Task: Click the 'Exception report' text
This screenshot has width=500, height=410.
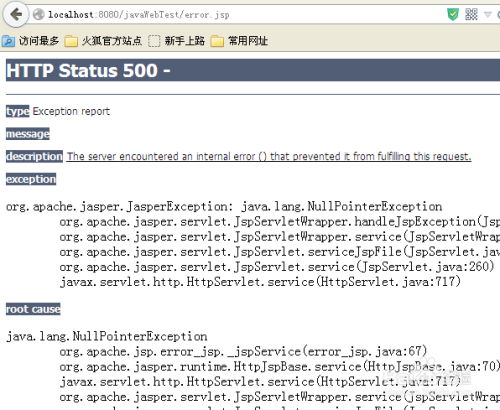Action: pyautogui.click(x=71, y=111)
